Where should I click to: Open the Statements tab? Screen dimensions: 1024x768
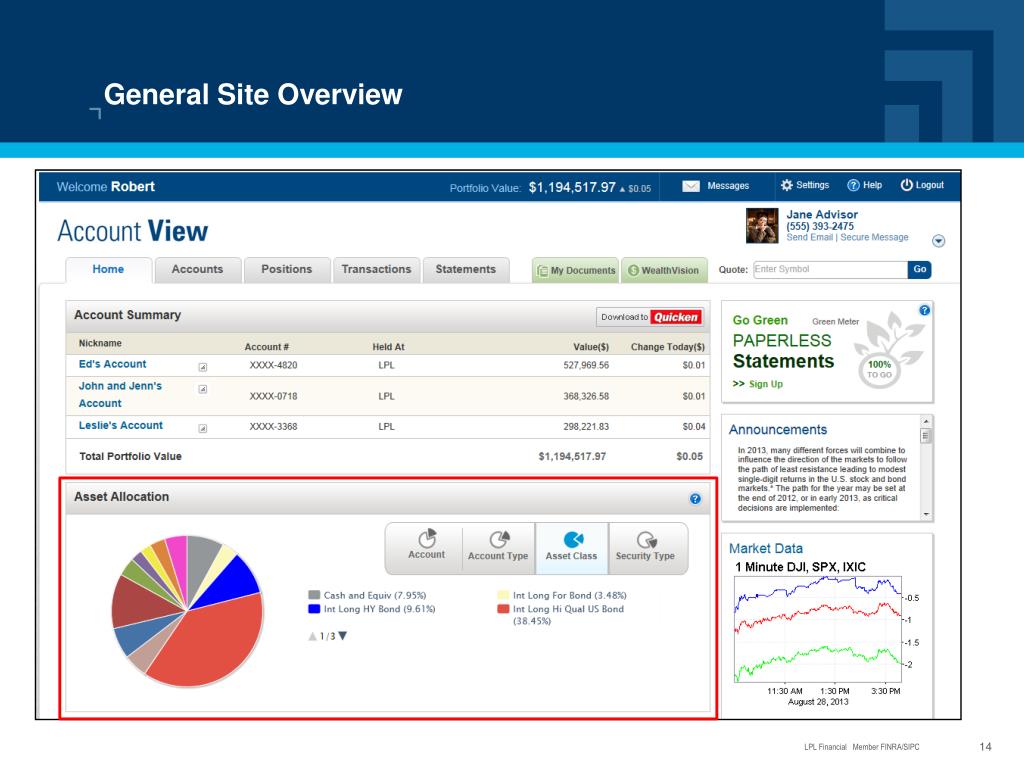click(x=466, y=270)
